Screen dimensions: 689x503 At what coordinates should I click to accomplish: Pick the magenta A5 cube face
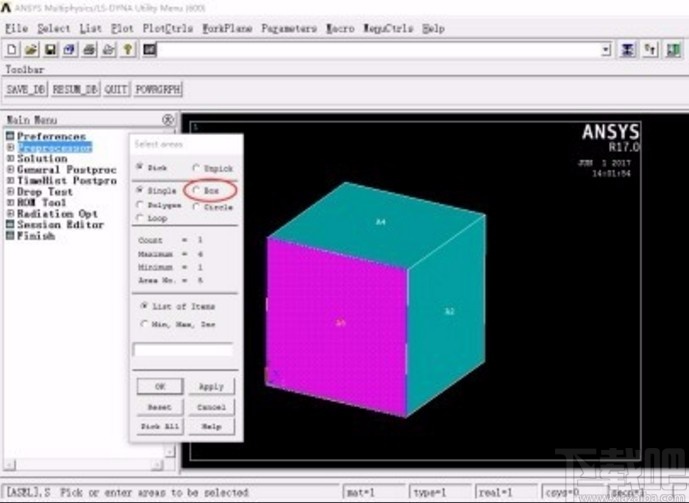click(338, 325)
